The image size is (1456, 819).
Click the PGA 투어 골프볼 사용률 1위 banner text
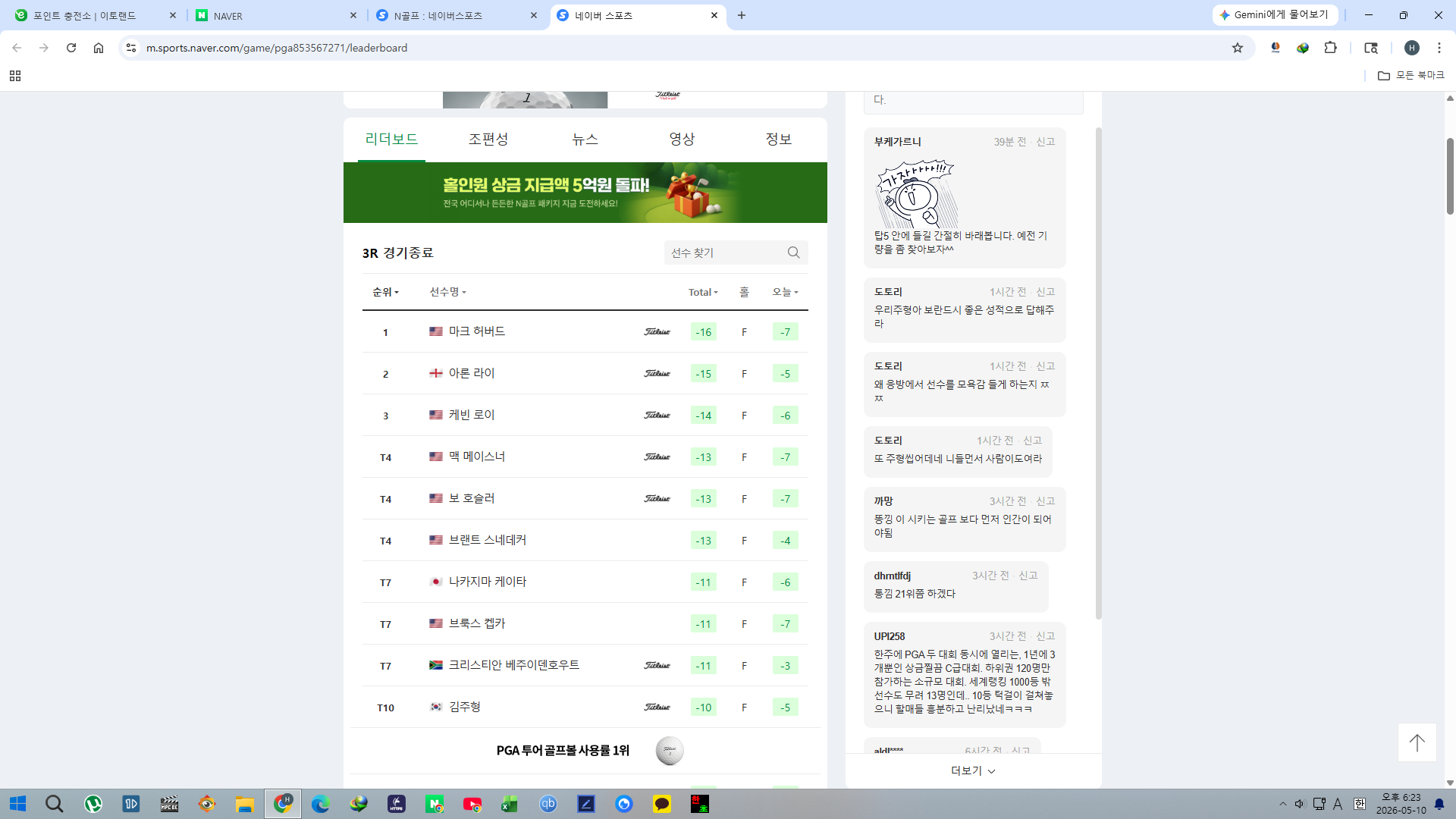tap(563, 751)
